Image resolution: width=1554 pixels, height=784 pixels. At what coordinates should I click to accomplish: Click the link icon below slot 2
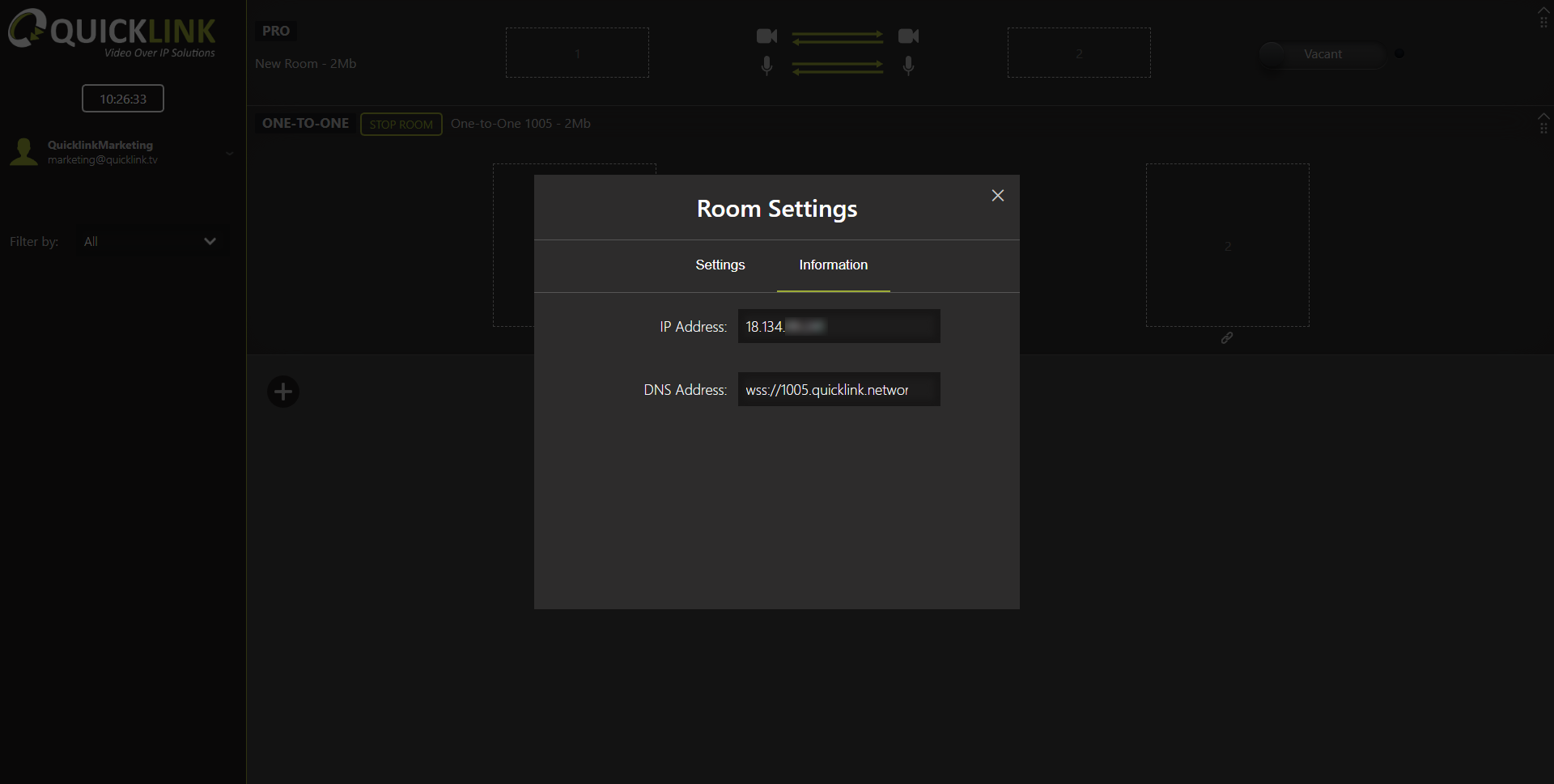(1227, 338)
